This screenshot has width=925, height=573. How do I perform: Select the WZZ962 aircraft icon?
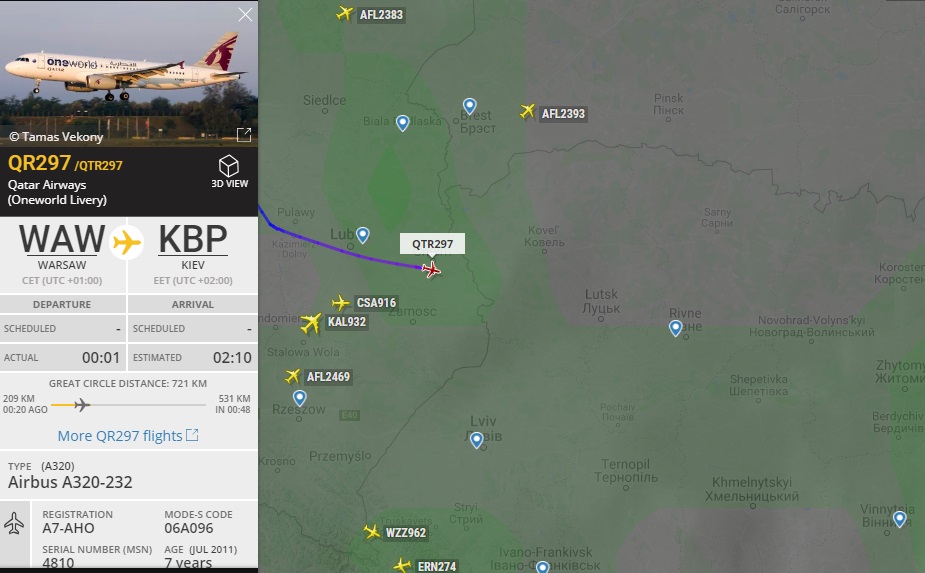pyautogui.click(x=372, y=532)
